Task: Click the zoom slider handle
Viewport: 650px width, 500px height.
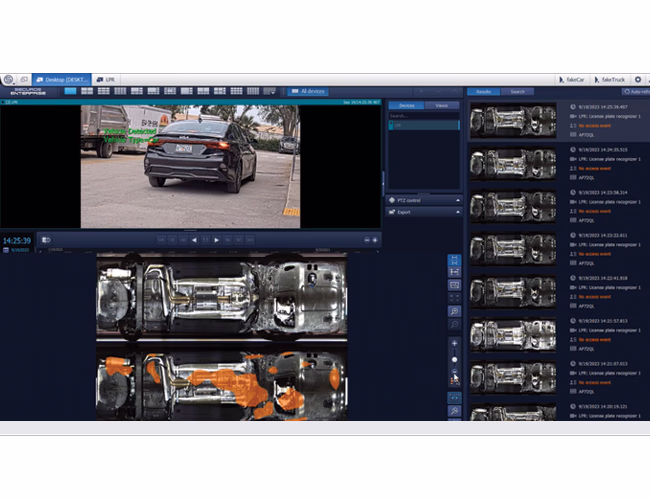Action: pos(455,359)
